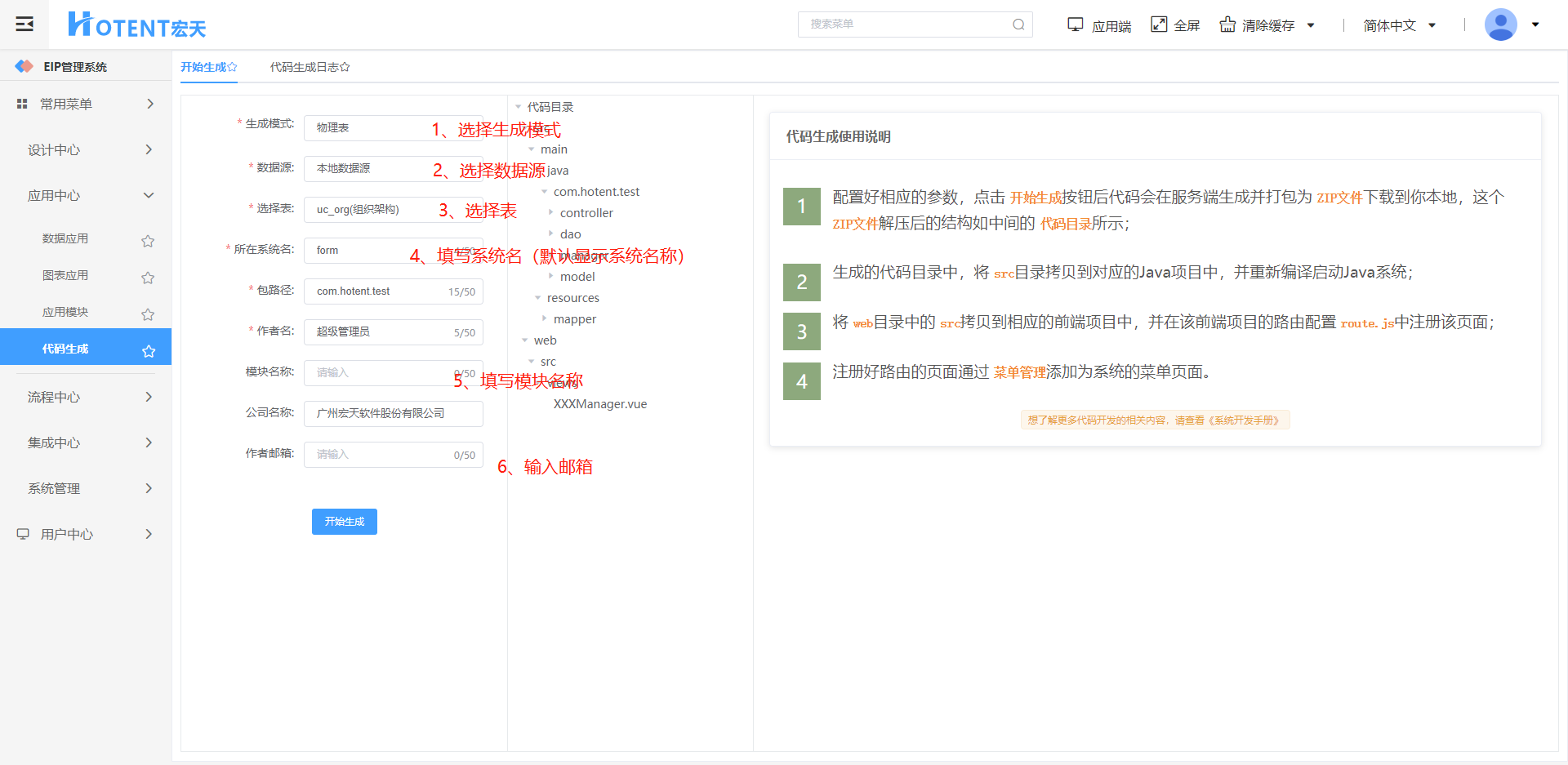
Task: Click the star icon on 代码生成
Action: click(x=149, y=351)
